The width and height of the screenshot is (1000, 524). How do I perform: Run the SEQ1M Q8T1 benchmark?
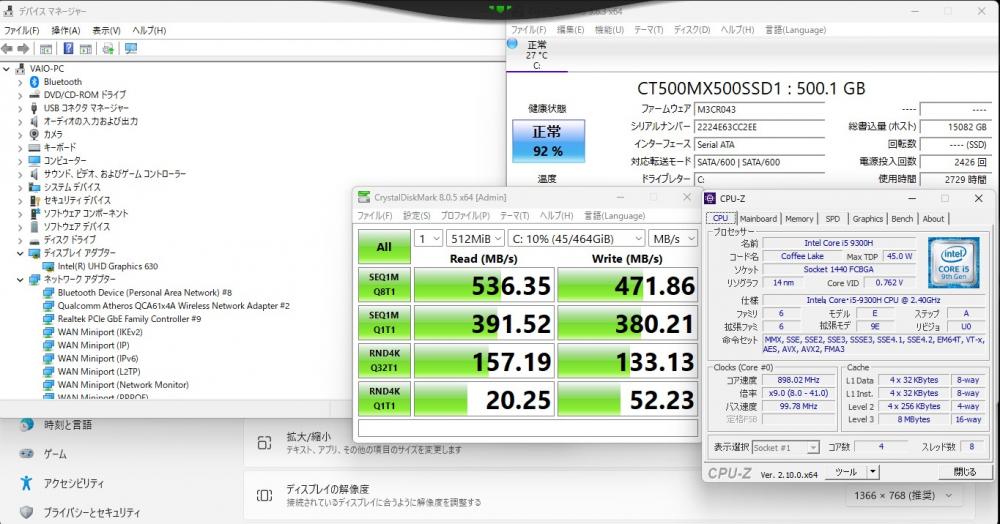click(x=384, y=284)
